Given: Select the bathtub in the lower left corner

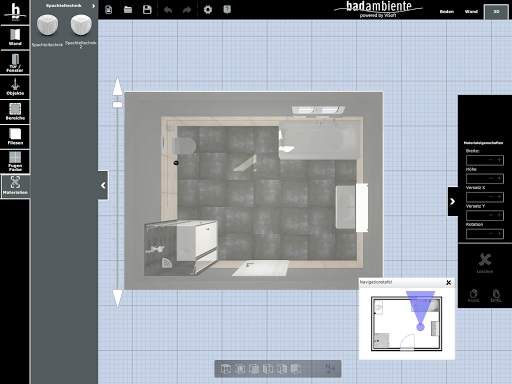Looking at the screenshot, I should (x=181, y=248).
